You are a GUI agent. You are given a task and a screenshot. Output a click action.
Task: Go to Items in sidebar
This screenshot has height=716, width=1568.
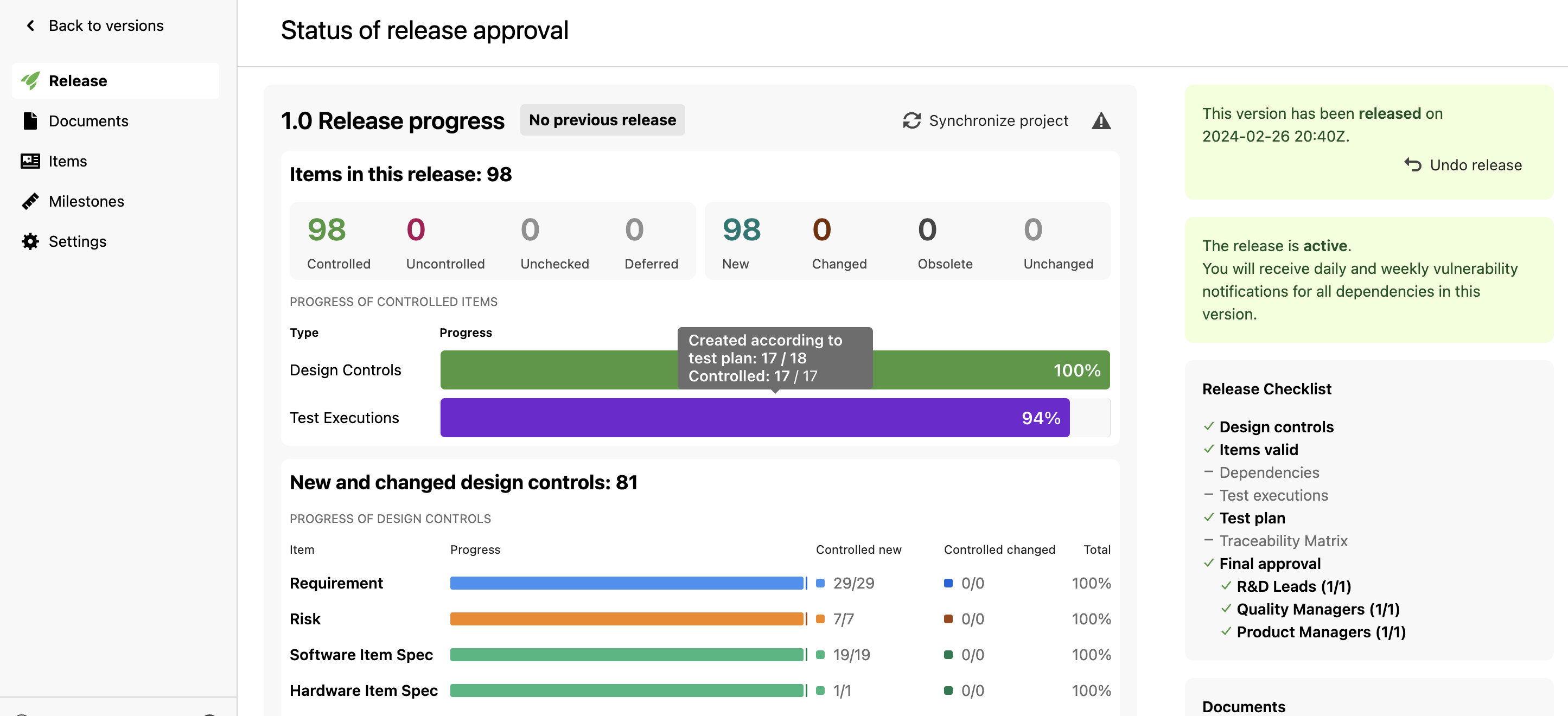pos(68,161)
